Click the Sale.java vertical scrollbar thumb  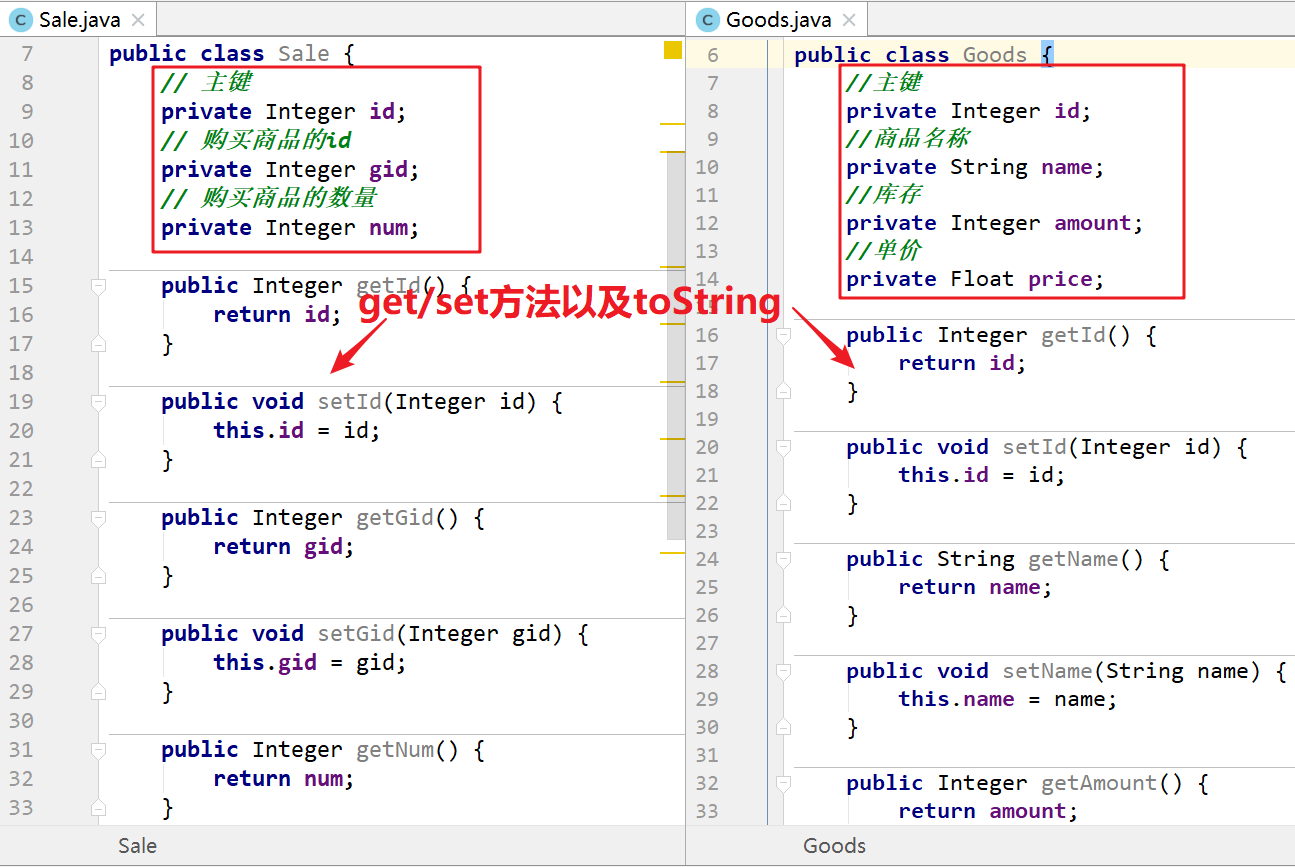[x=676, y=345]
